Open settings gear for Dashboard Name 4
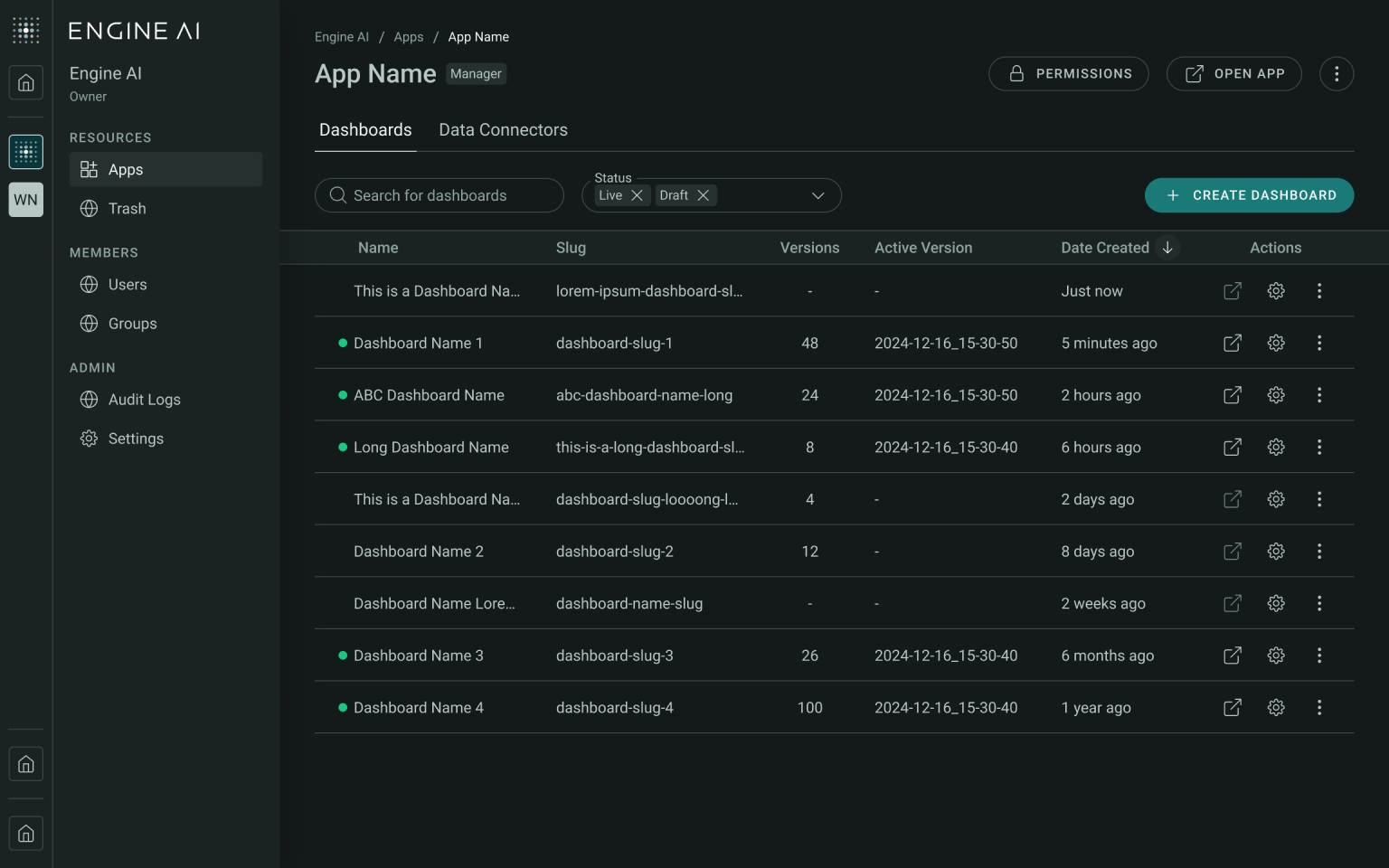The height and width of the screenshot is (868, 1389). [1276, 708]
